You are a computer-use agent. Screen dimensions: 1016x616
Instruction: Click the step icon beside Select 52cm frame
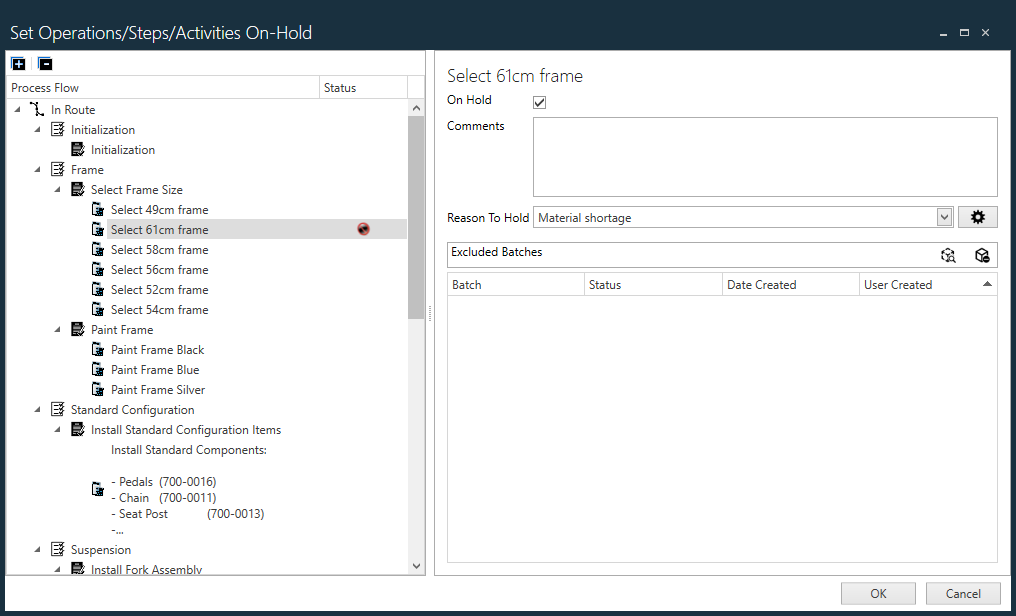97,289
